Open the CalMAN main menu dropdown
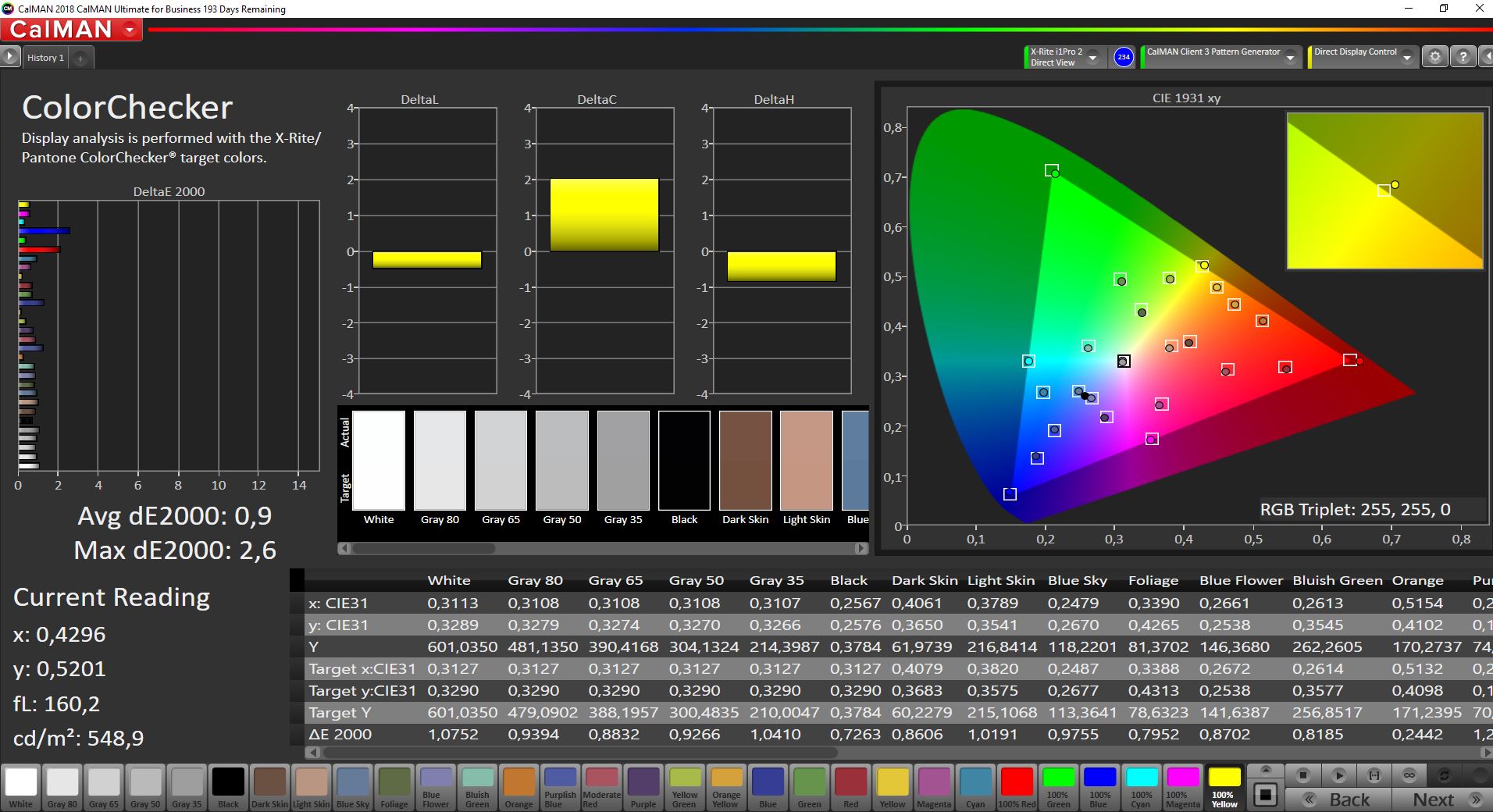Image resolution: width=1493 pixels, height=812 pixels. pos(130,30)
